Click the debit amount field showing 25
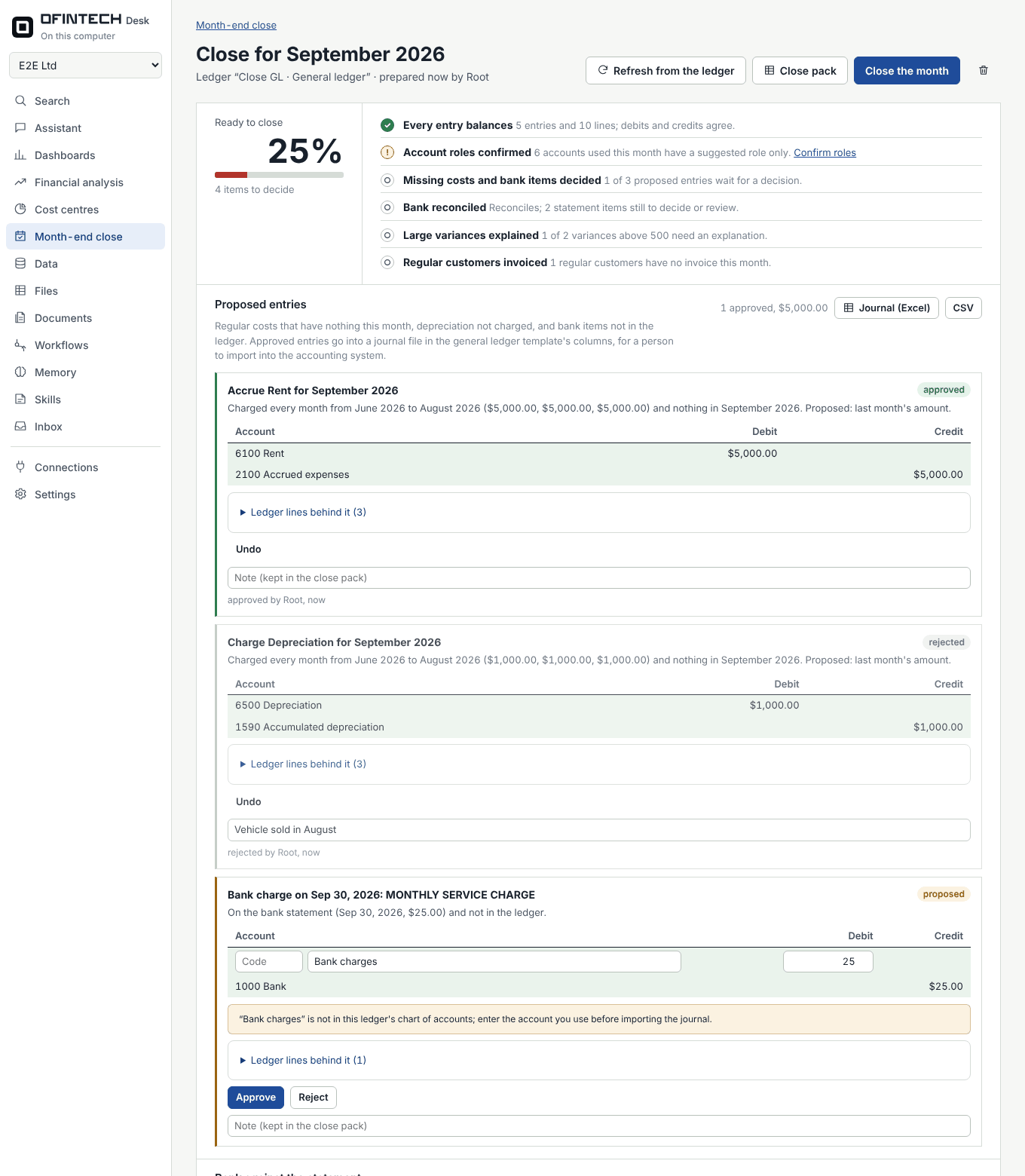Screen dimensions: 1025x1176 (828, 962)
